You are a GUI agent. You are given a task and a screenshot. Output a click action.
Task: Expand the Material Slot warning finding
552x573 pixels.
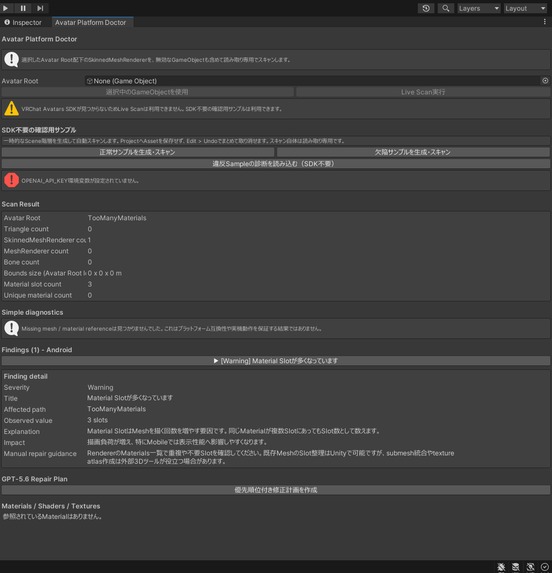(x=276, y=361)
